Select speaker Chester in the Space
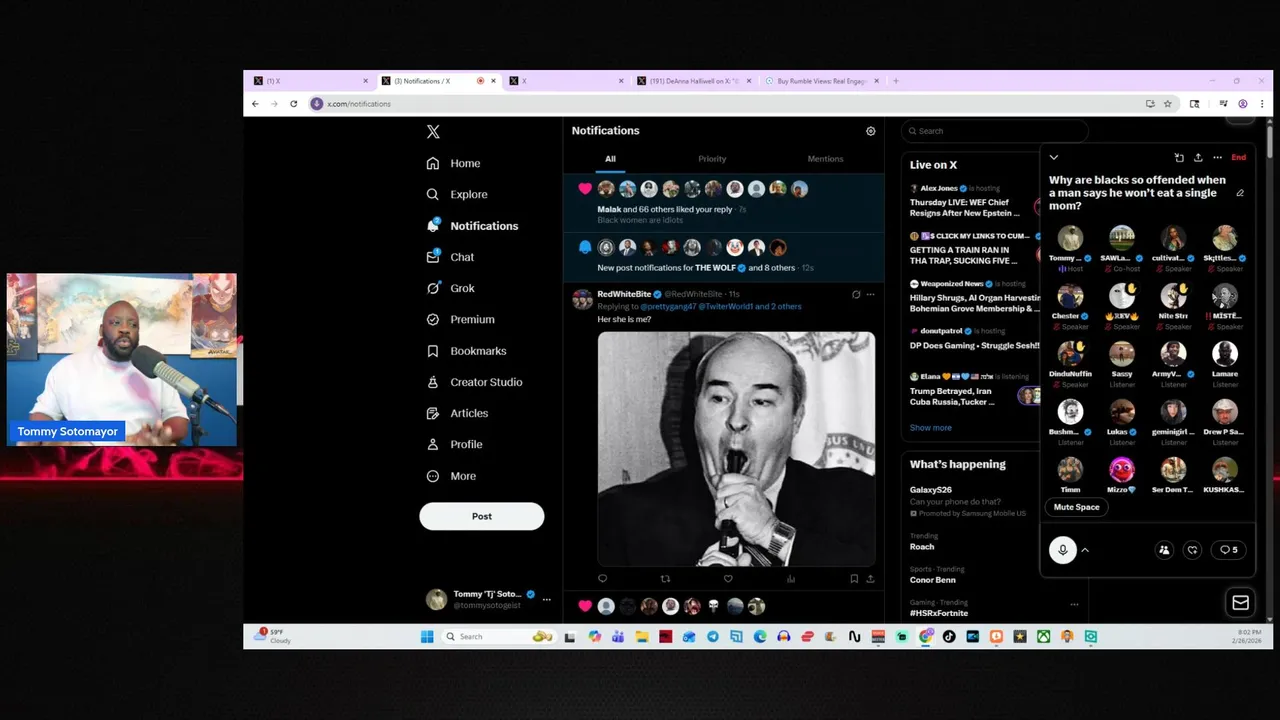This screenshot has height=720, width=1280. coord(1070,307)
